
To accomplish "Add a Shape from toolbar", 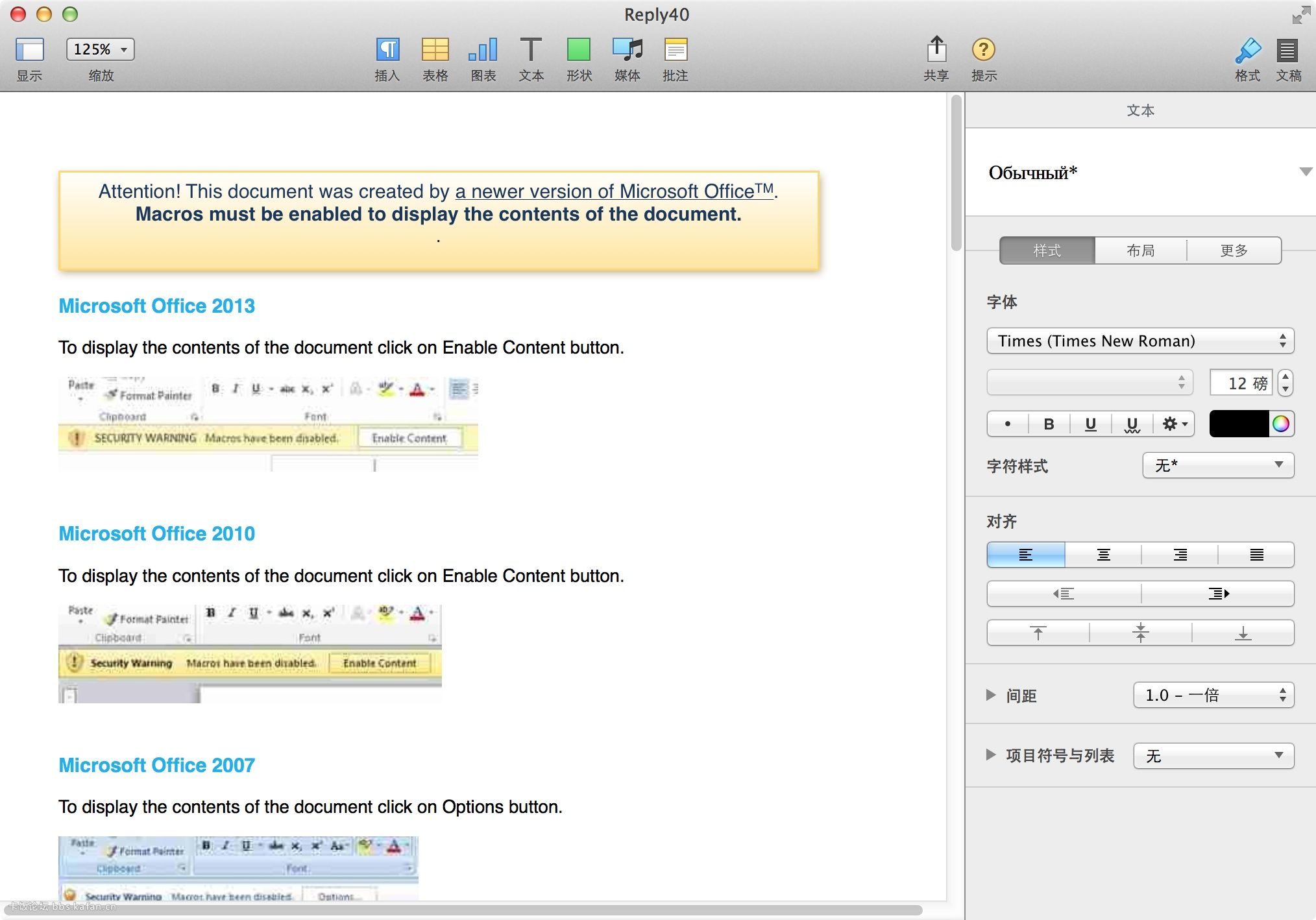I will tap(578, 50).
